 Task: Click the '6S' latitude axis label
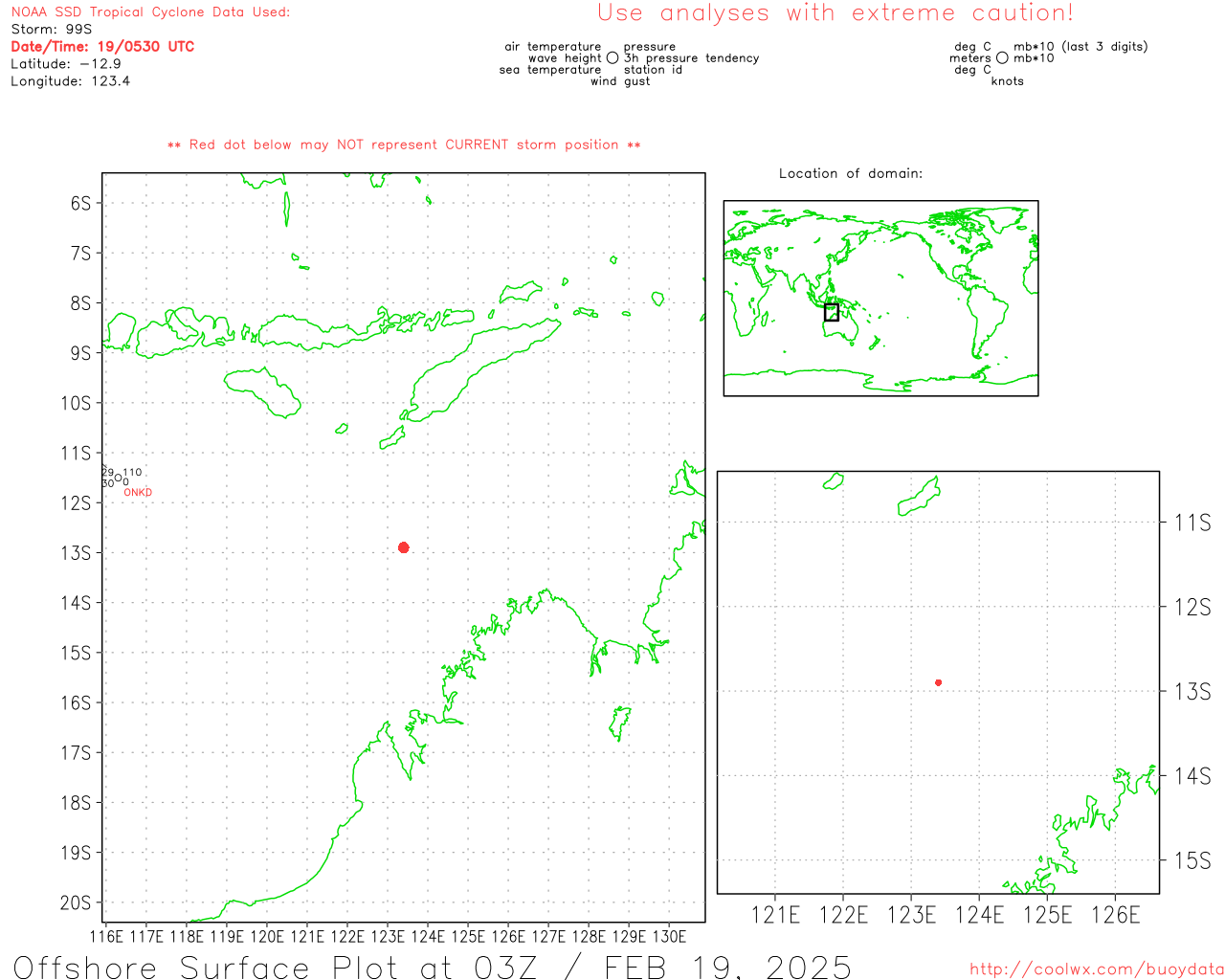tap(80, 203)
